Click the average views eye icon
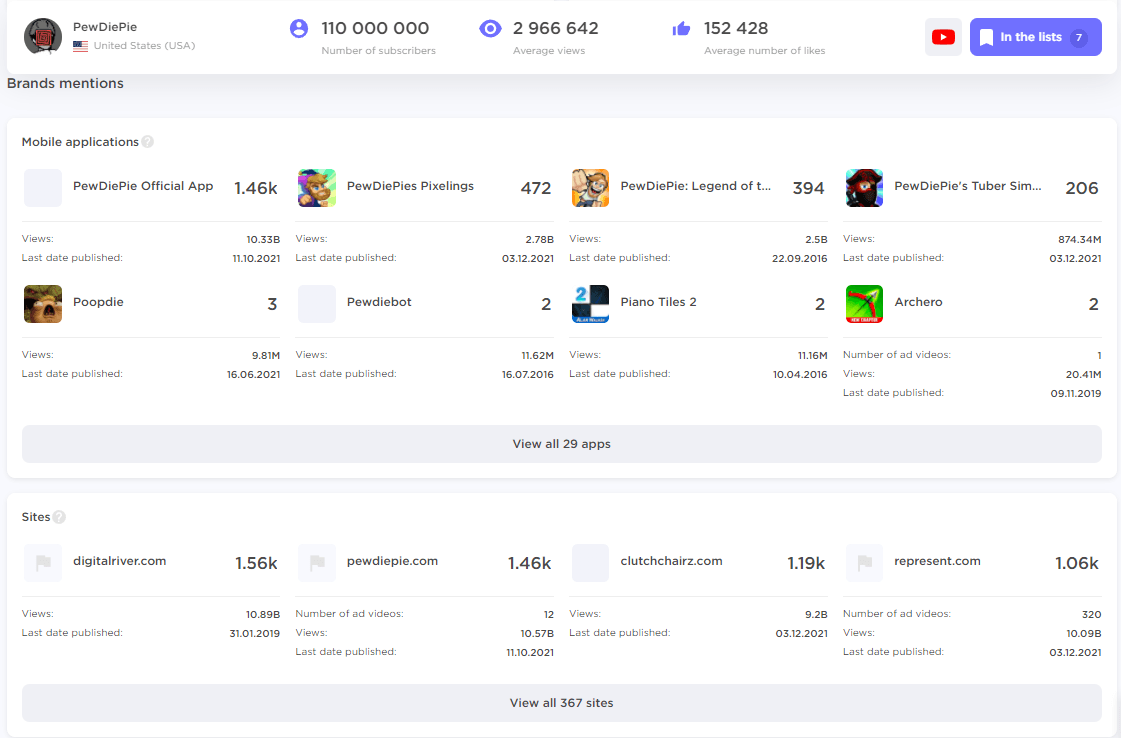 (490, 29)
